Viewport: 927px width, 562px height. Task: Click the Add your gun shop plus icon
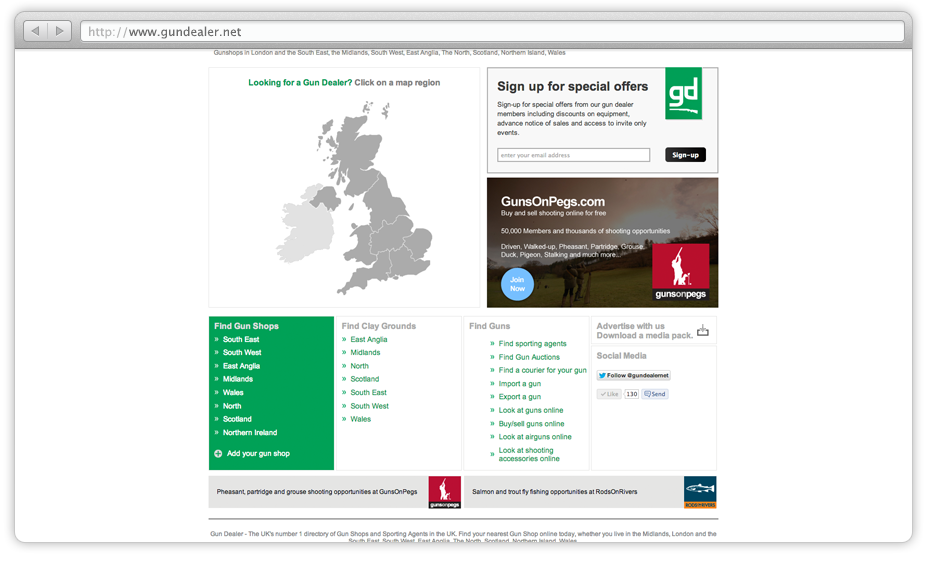pos(218,454)
